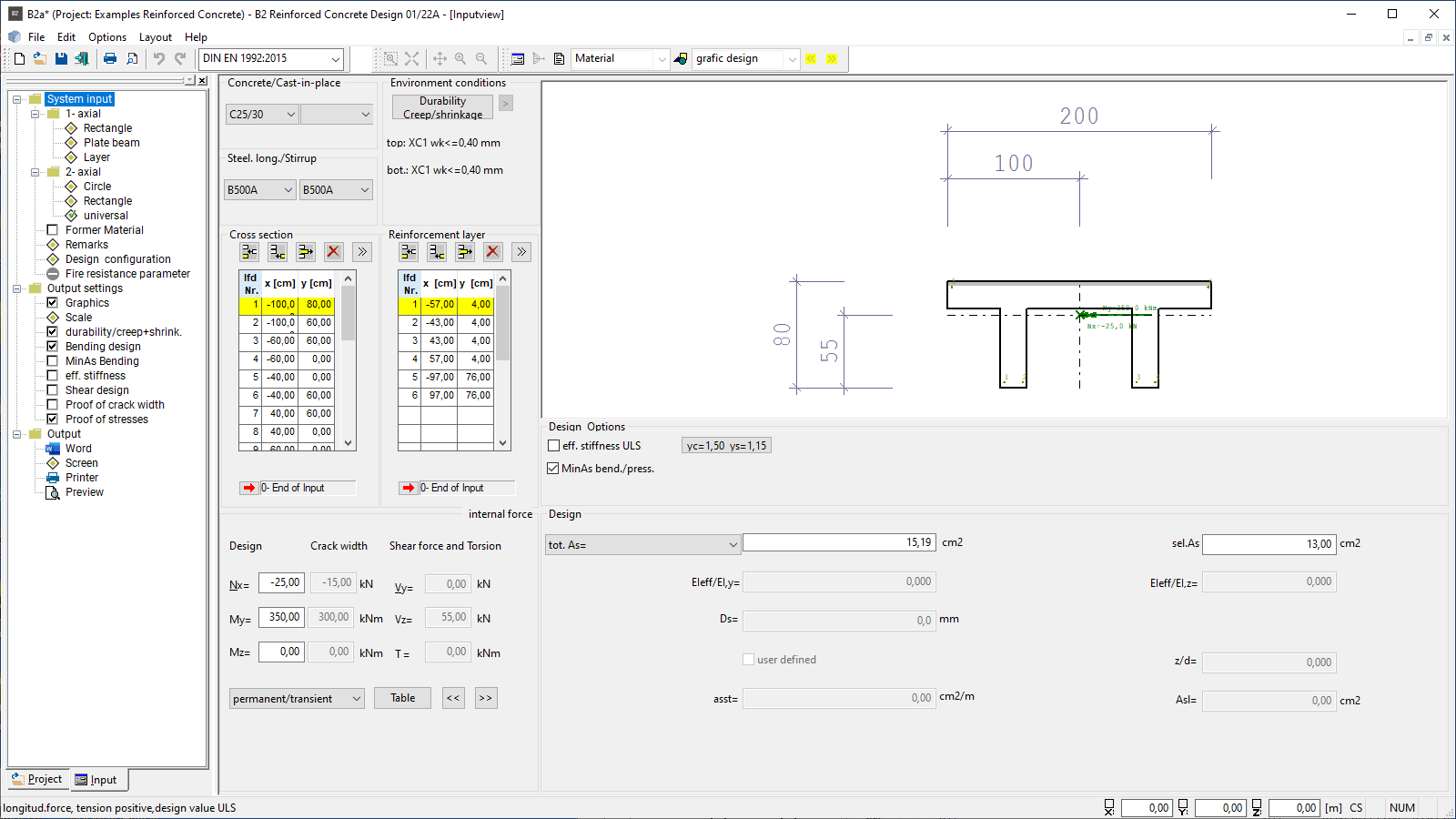Select the pan move icon
The width and height of the screenshot is (1456, 819).
pos(440,59)
